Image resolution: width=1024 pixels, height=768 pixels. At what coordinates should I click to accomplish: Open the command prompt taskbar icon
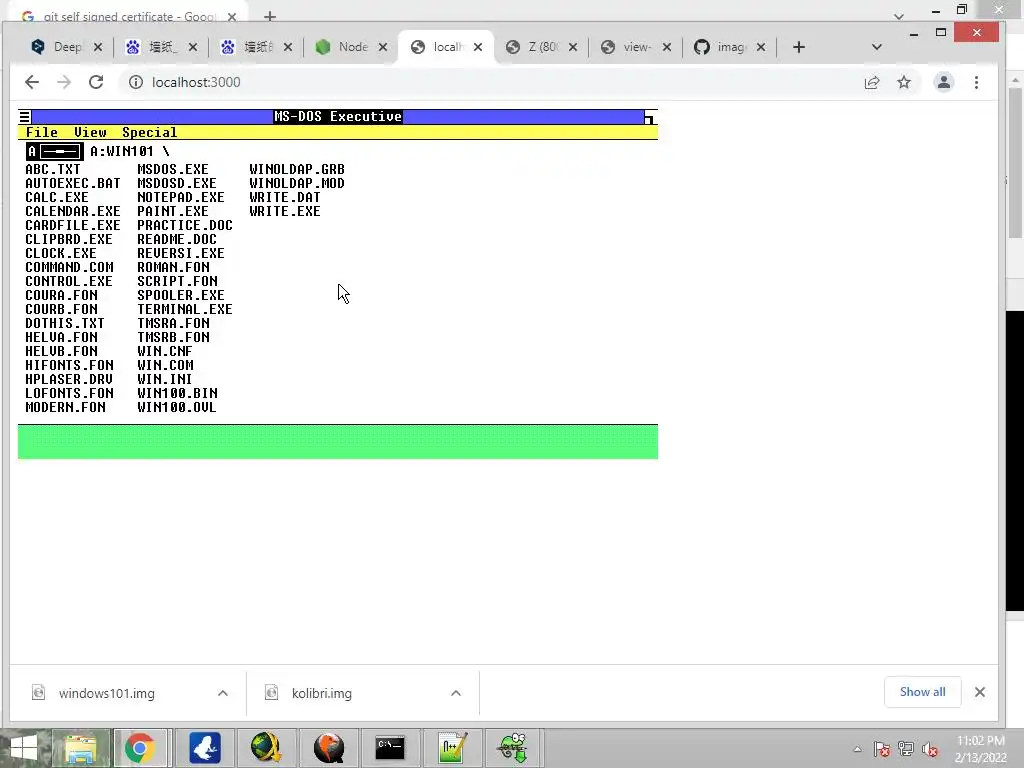390,748
